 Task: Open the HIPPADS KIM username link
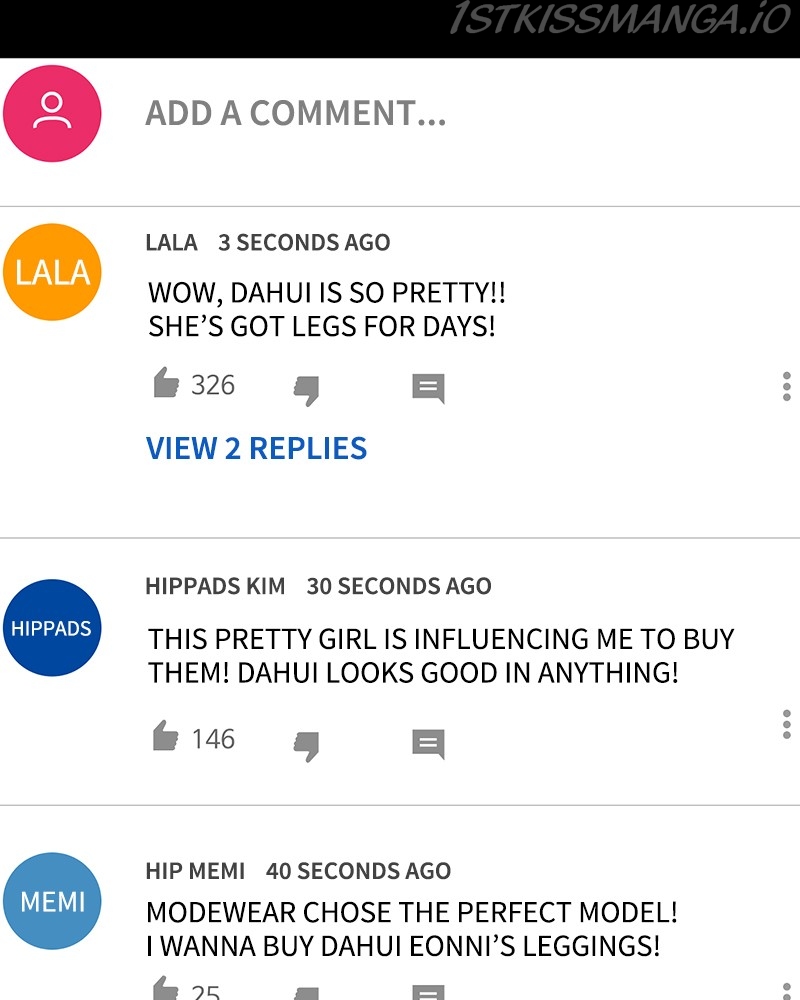tap(216, 586)
